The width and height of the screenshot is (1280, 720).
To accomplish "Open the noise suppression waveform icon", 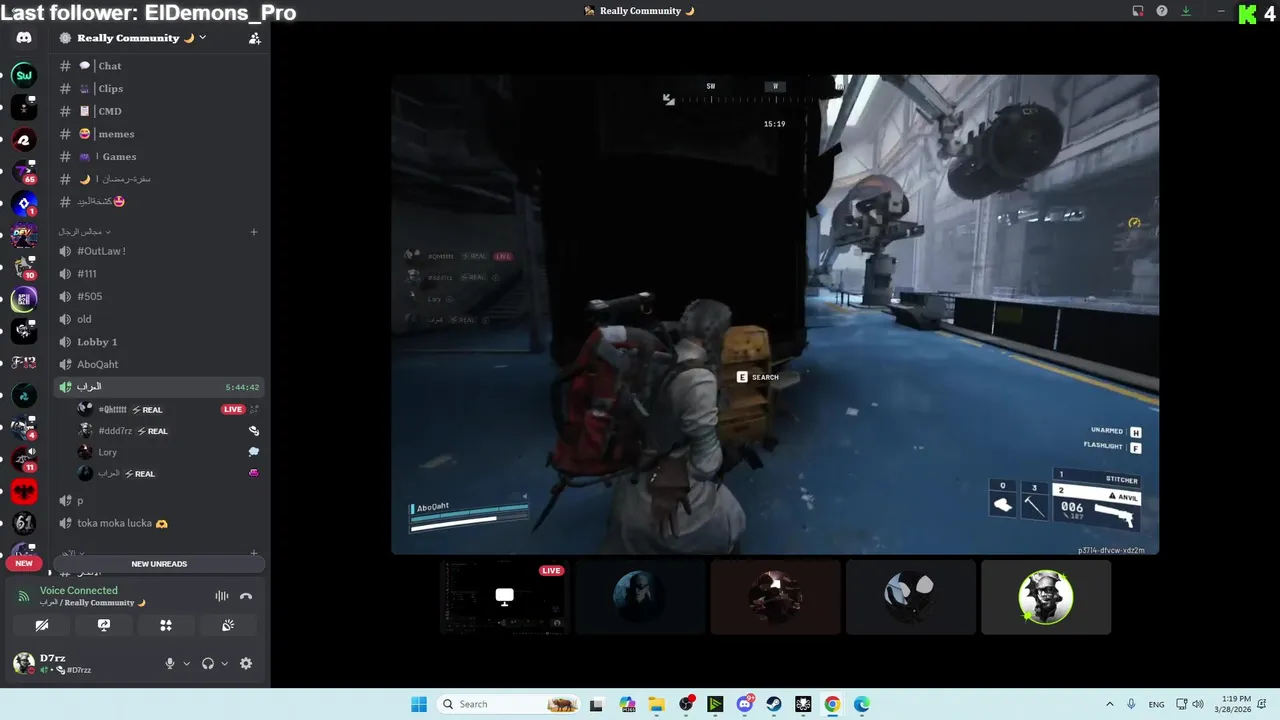I will pos(222,596).
